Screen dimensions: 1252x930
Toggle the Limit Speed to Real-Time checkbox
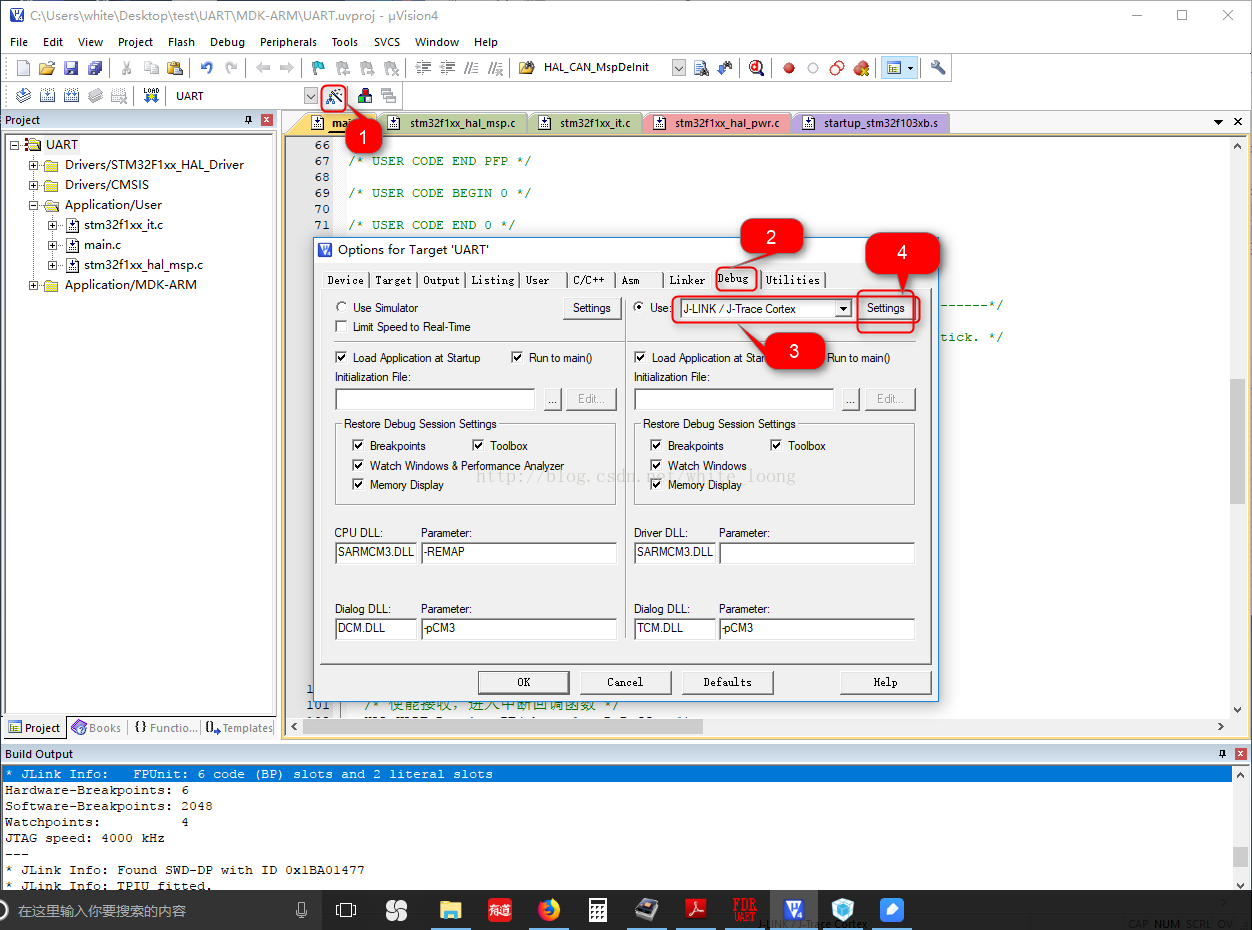(x=342, y=327)
